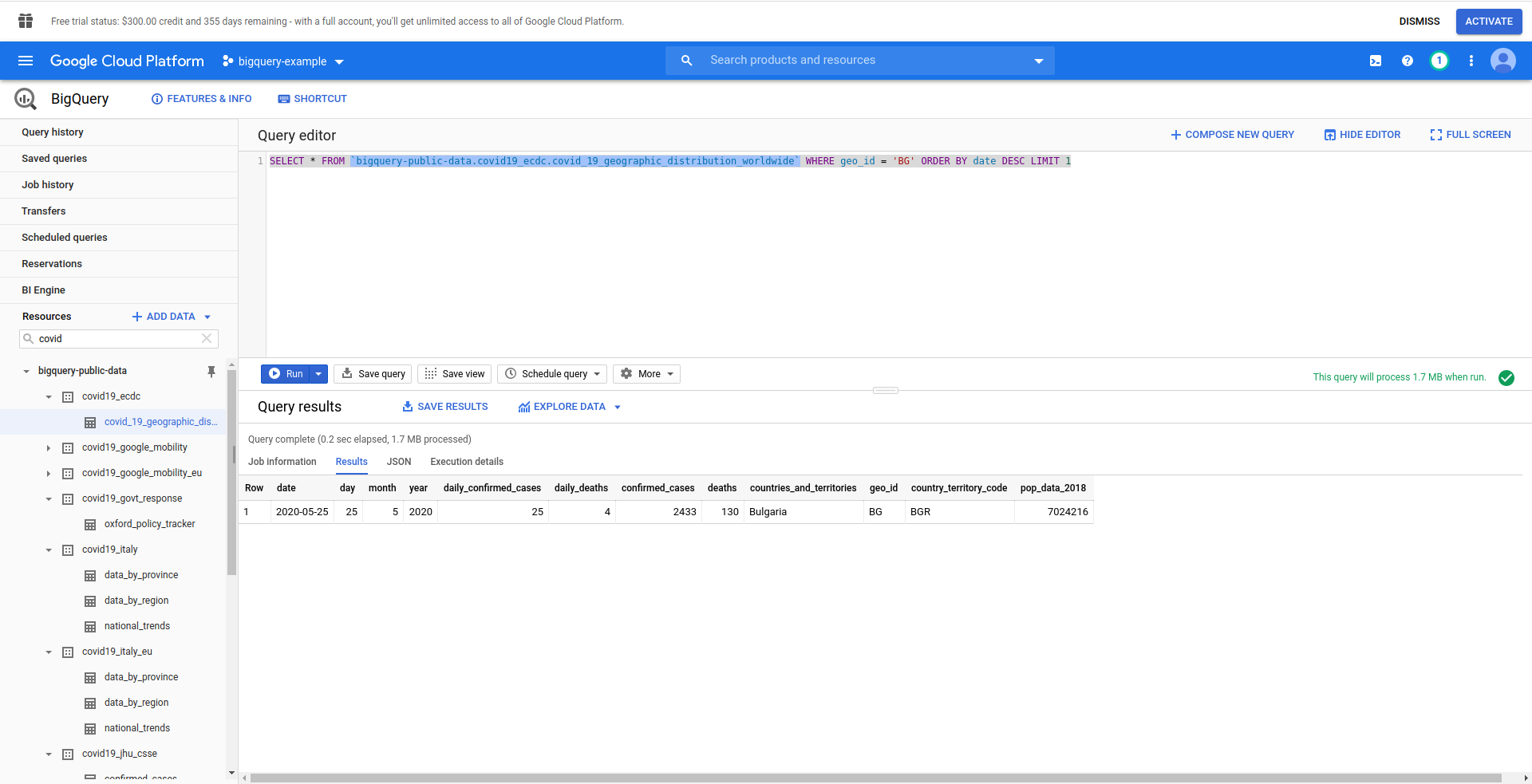
Task: Open the Schedule query dropdown
Action: click(552, 374)
